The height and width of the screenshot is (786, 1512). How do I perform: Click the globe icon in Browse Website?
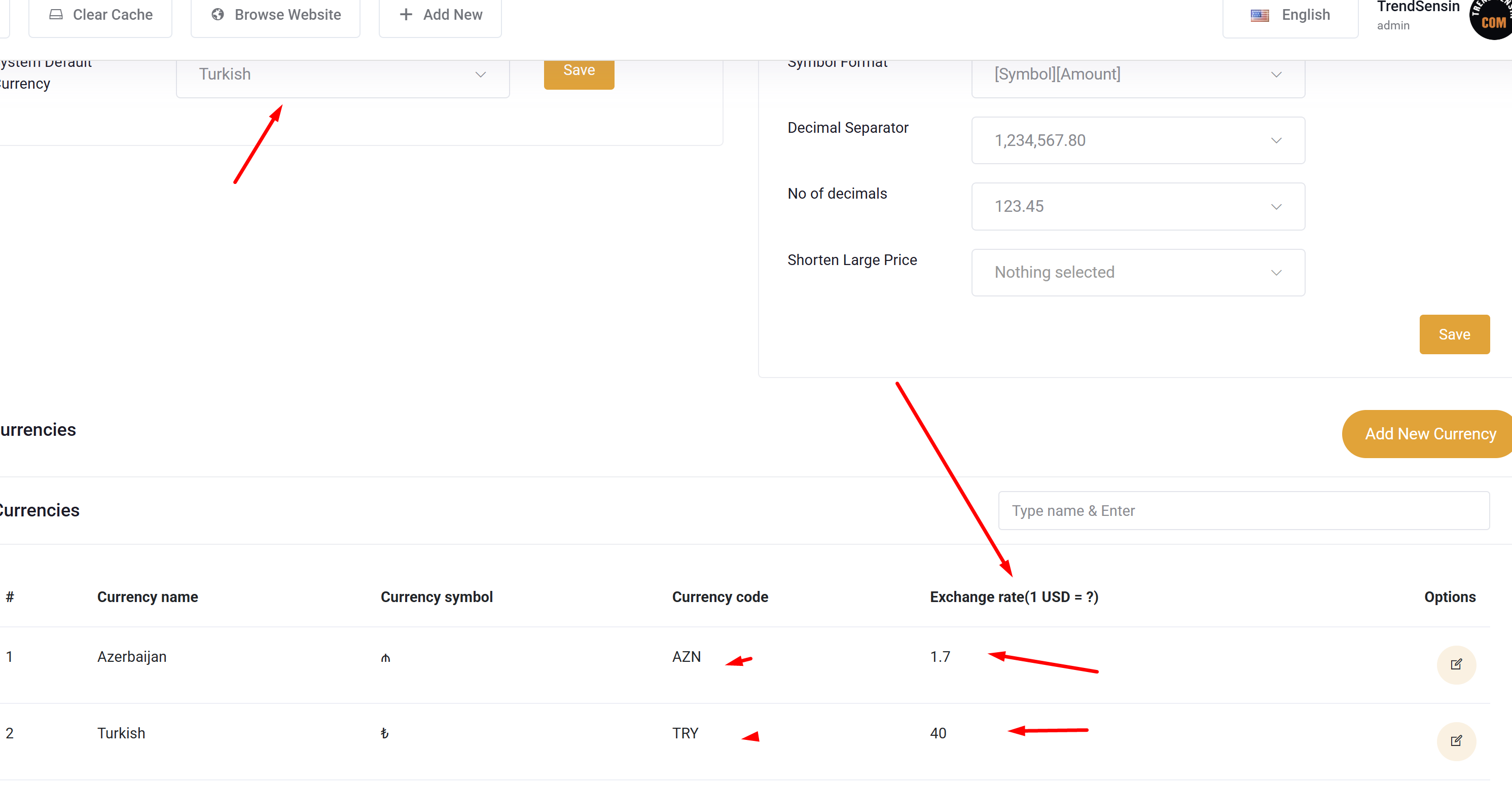[218, 15]
